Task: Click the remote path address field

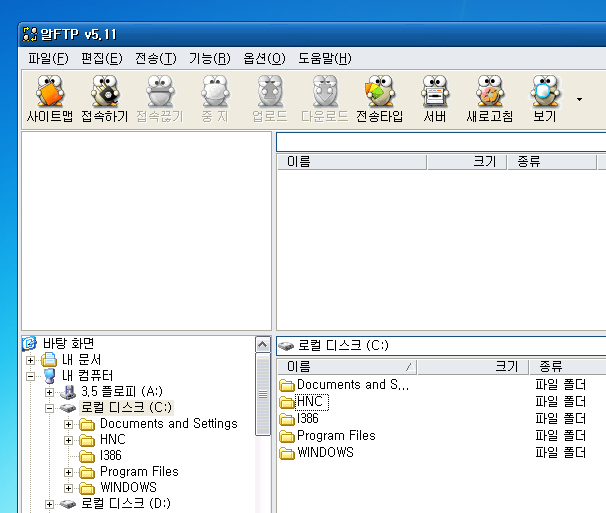Action: click(x=441, y=142)
